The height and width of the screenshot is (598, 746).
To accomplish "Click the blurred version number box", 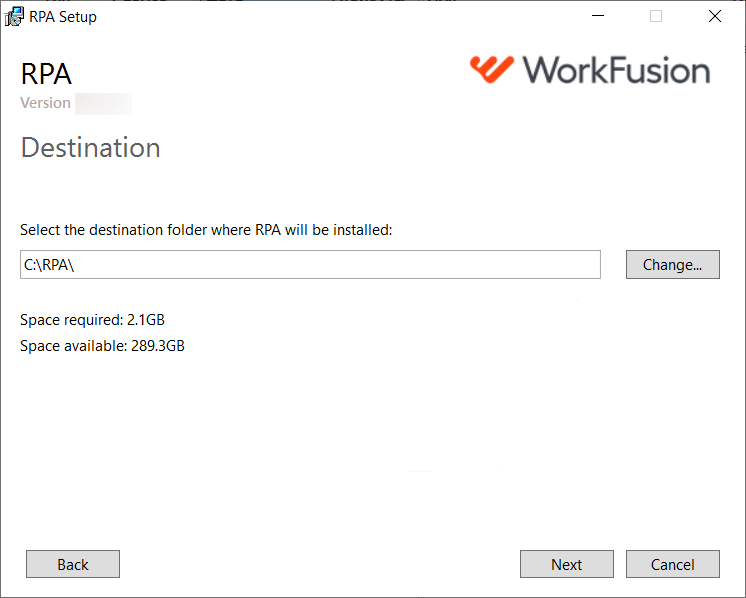I will click(104, 104).
